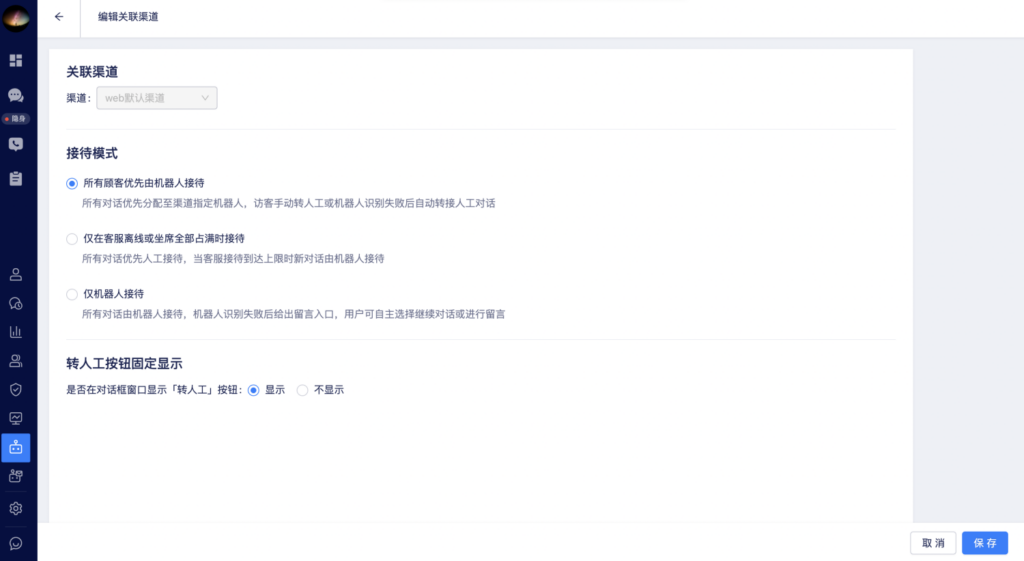This screenshot has height=561, width=1024.
Task: Open the gift box marketing icon in sidebar
Action: tap(16, 476)
